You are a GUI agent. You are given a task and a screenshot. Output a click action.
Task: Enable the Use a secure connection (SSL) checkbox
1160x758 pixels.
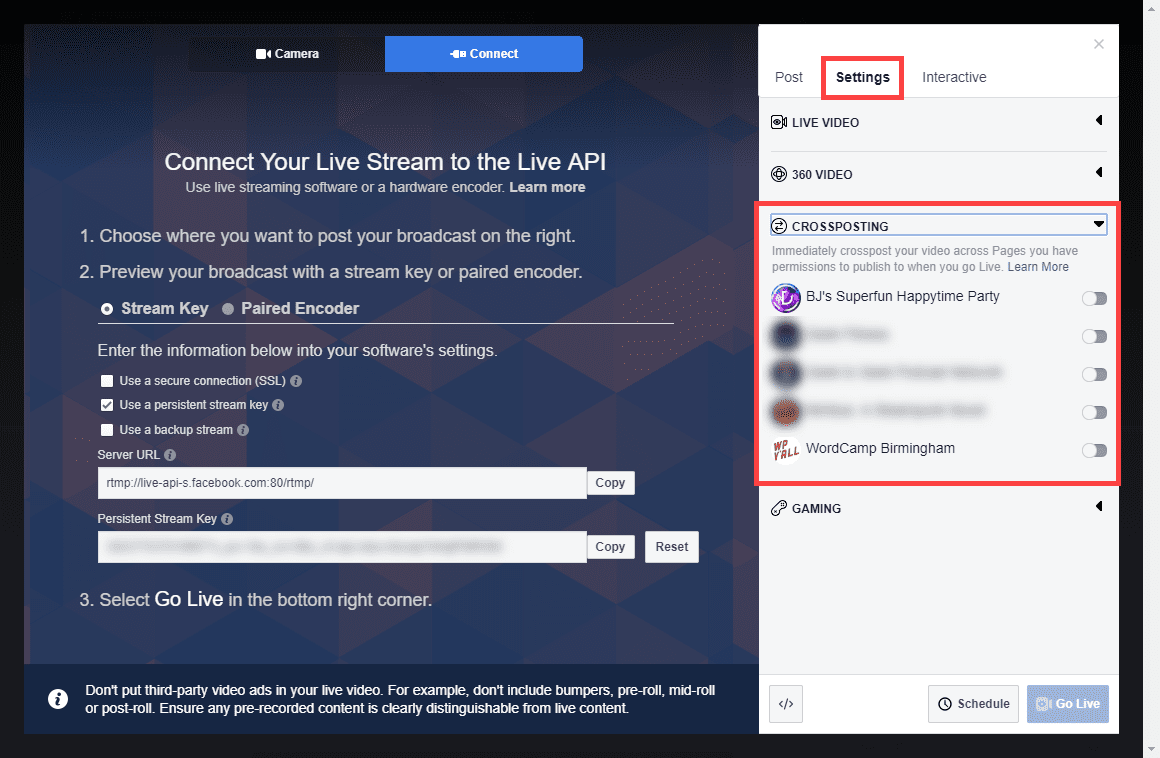[106, 381]
